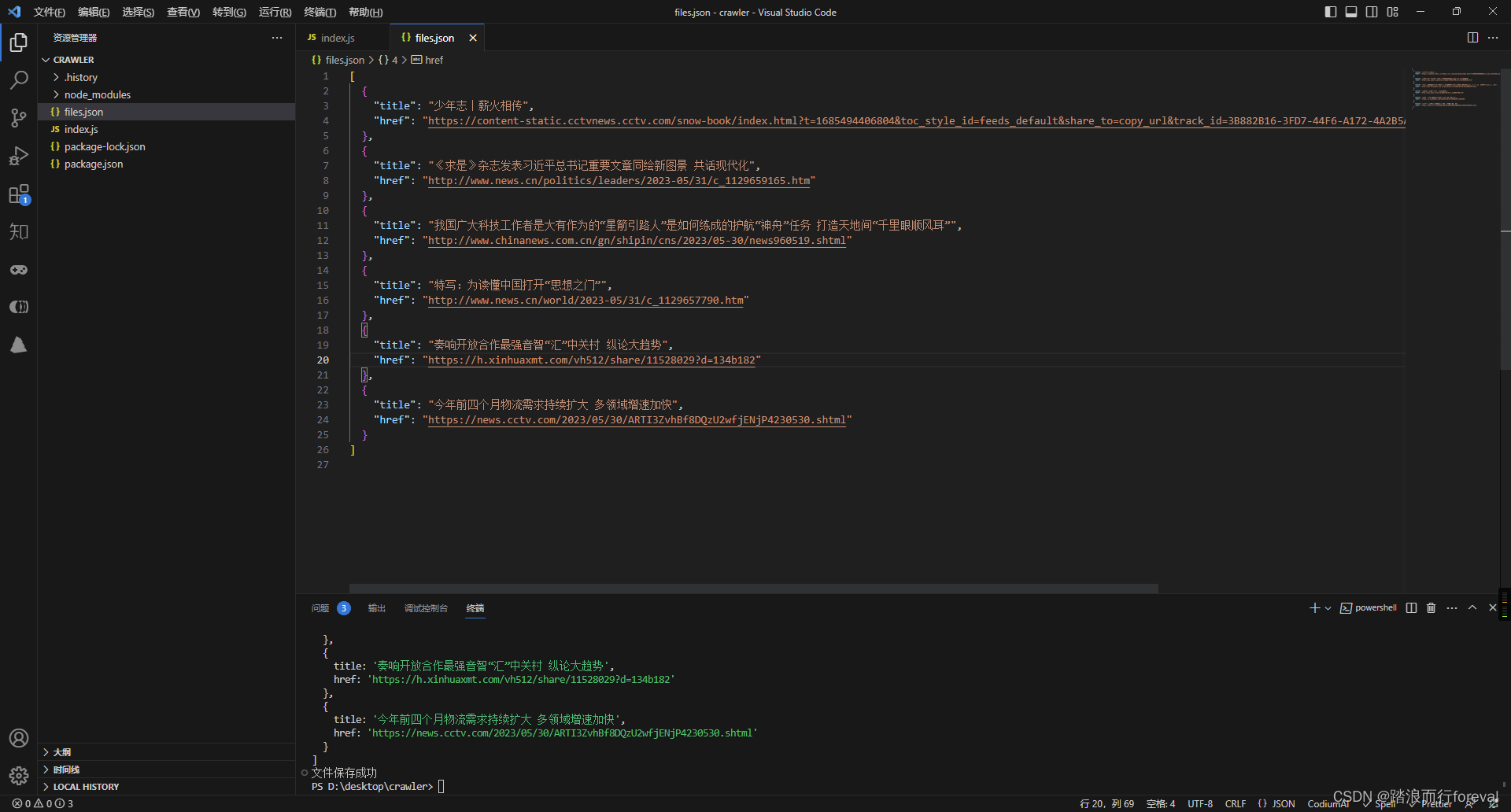Open the Search view
The width and height of the screenshot is (1511, 812).
[19, 79]
